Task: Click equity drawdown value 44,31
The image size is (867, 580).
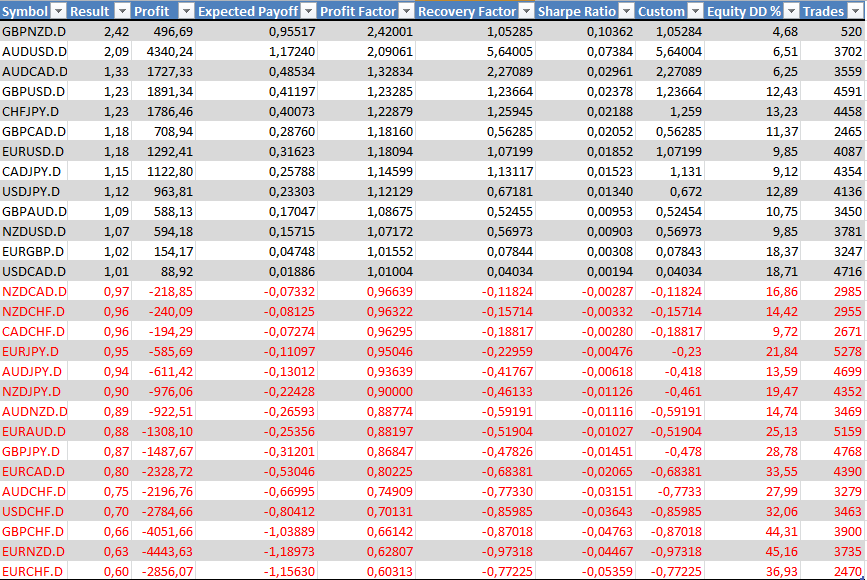Action: [x=782, y=531]
